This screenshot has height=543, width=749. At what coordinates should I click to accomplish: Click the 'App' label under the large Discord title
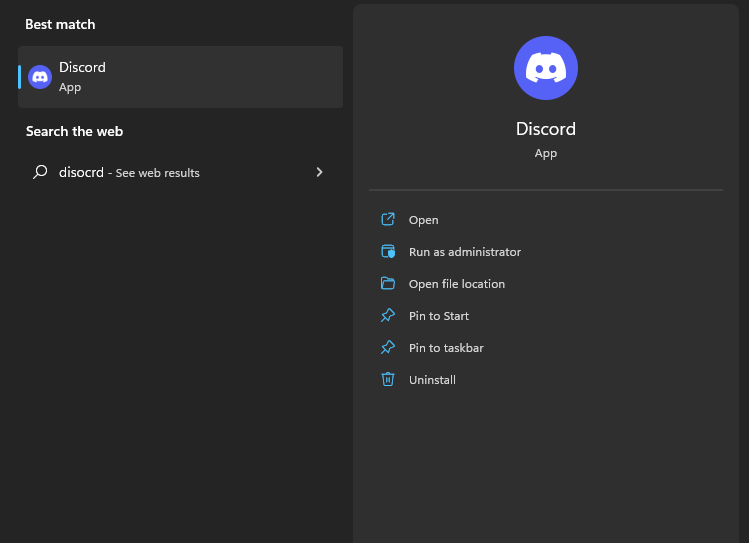[546, 153]
